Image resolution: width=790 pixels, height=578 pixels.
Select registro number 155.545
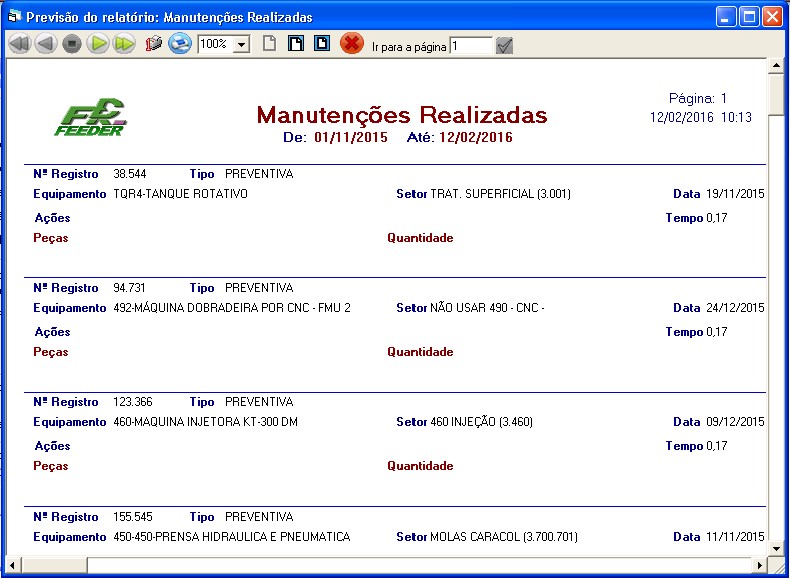133,517
